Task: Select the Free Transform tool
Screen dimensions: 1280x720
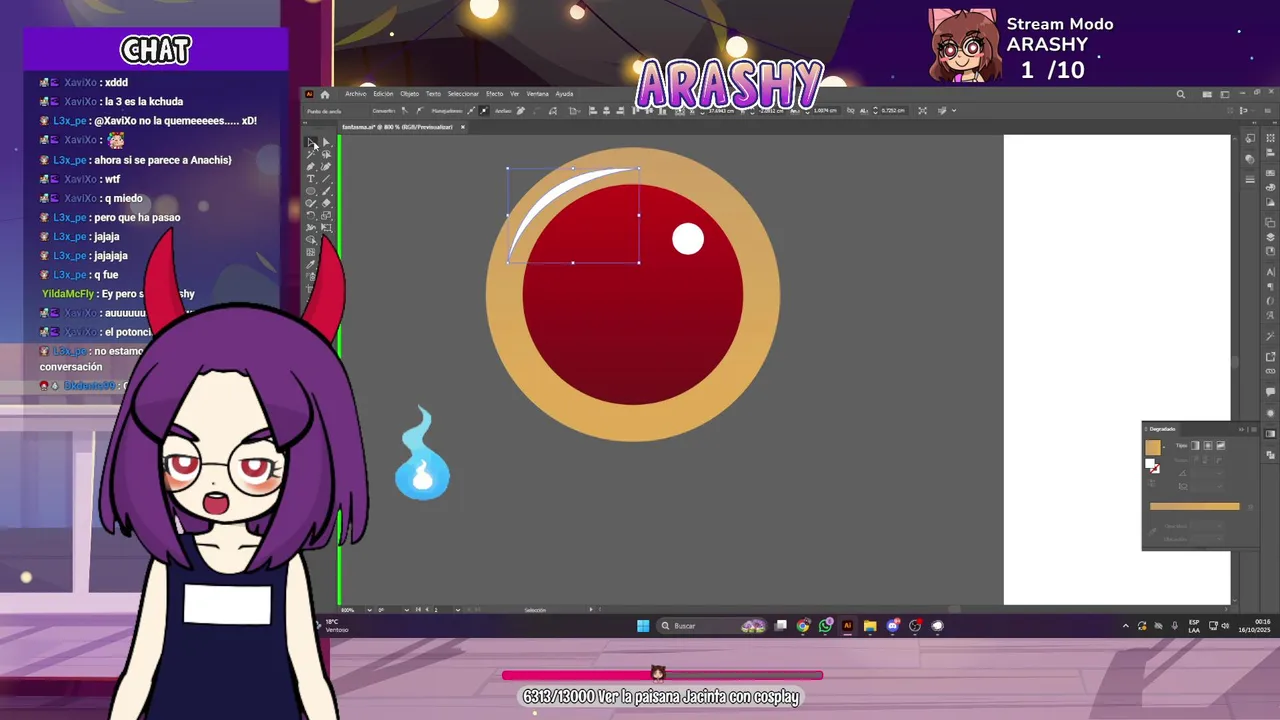Action: pos(327,227)
